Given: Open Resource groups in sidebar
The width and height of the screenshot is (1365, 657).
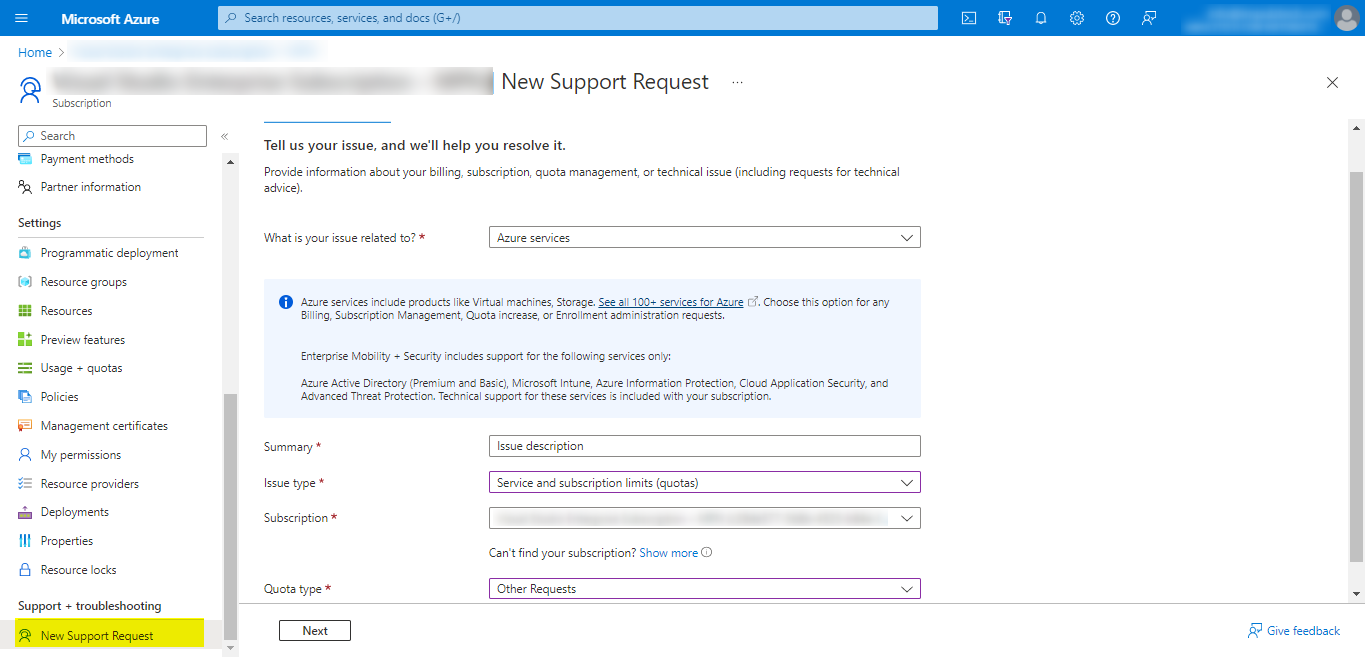Looking at the screenshot, I should click(x=83, y=282).
